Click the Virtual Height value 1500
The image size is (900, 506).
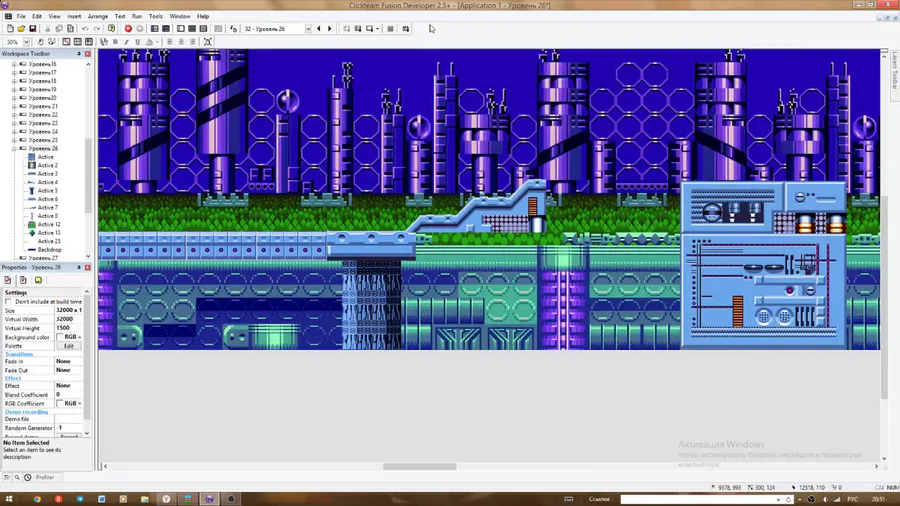[69, 328]
